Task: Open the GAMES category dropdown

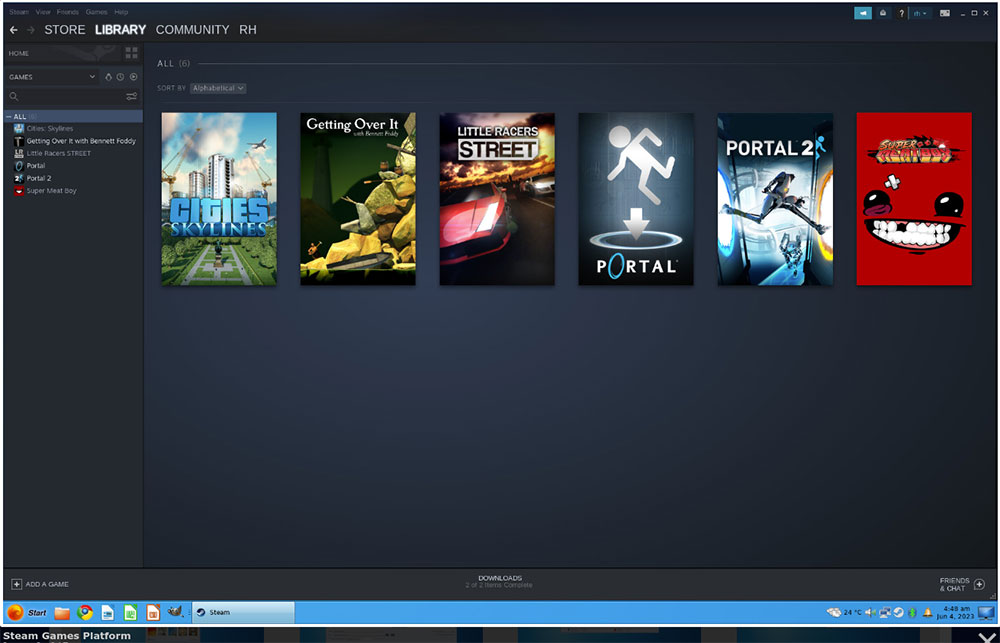Action: pyautogui.click(x=52, y=76)
